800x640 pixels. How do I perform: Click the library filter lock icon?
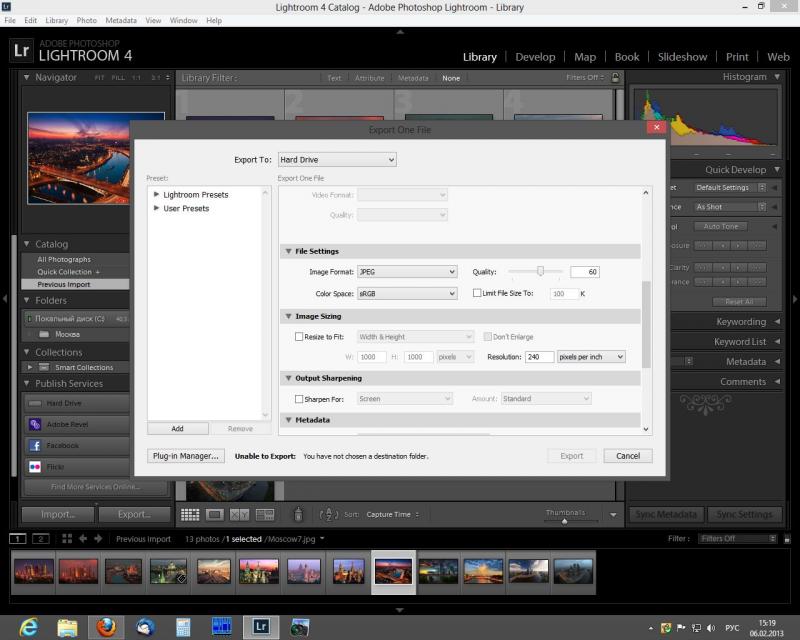pyautogui.click(x=615, y=78)
